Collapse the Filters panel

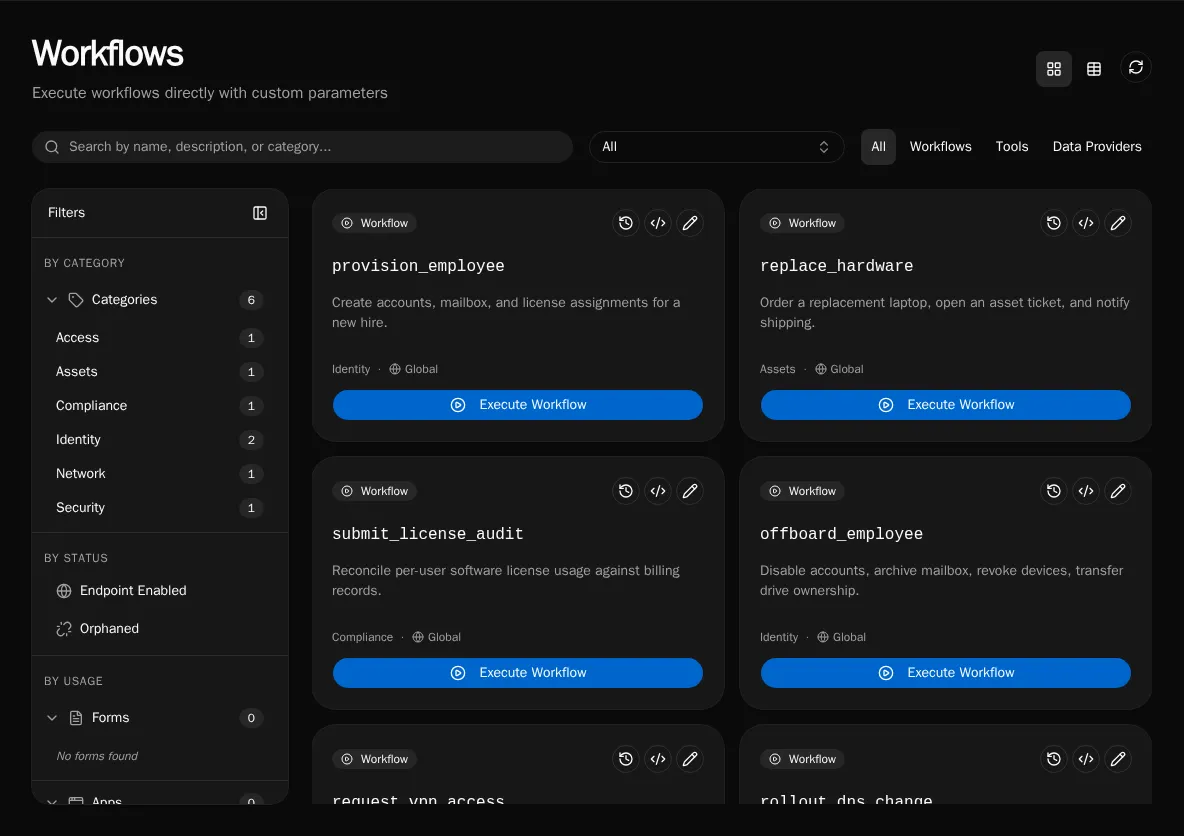pyautogui.click(x=260, y=213)
